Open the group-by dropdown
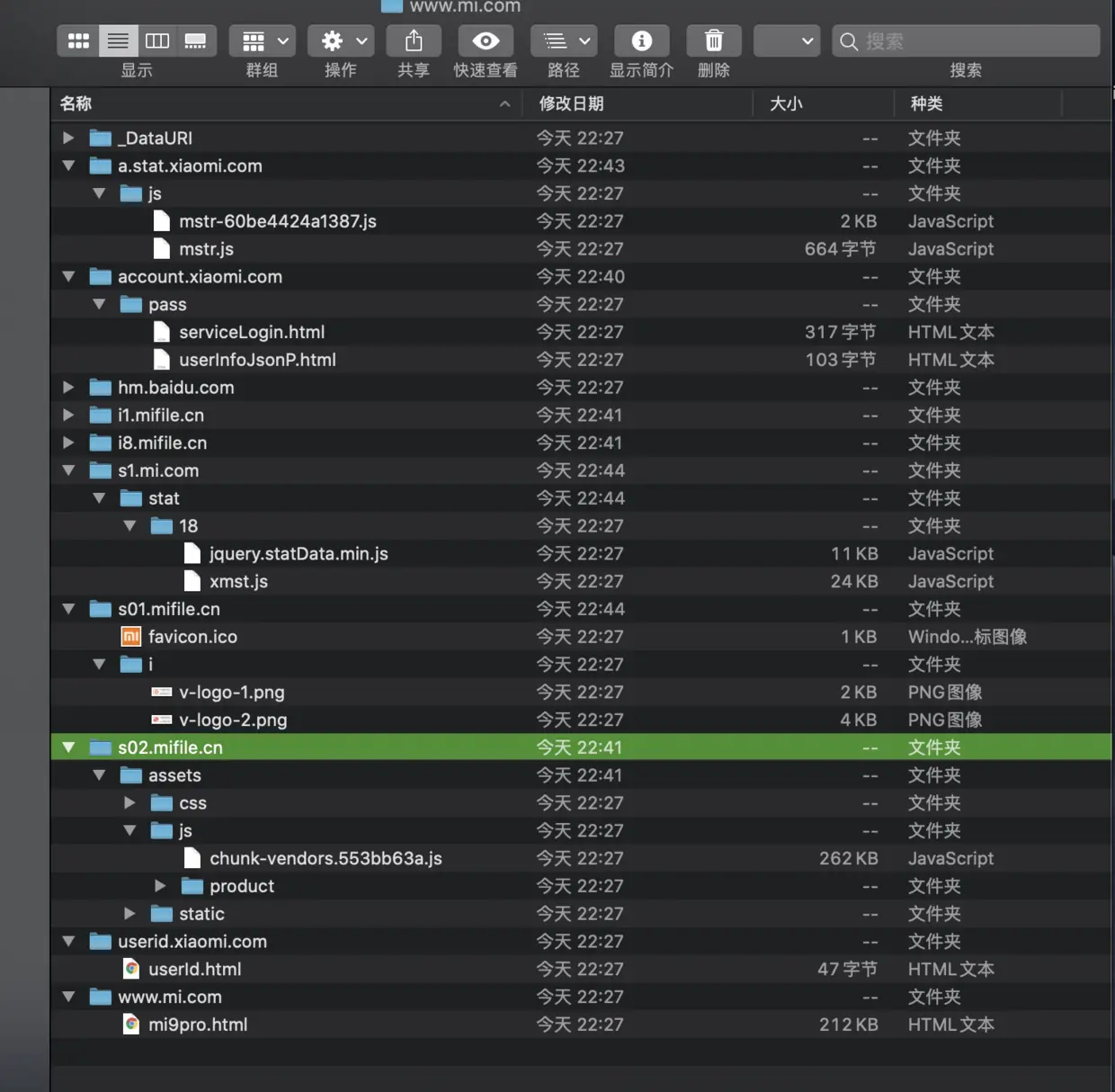The width and height of the screenshot is (1115, 1092). coord(263,41)
